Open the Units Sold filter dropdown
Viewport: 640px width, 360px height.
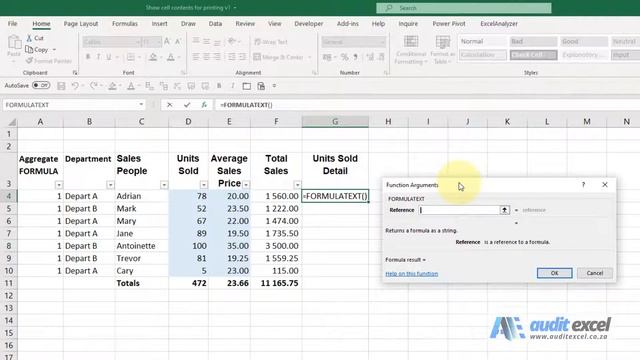(x=204, y=185)
